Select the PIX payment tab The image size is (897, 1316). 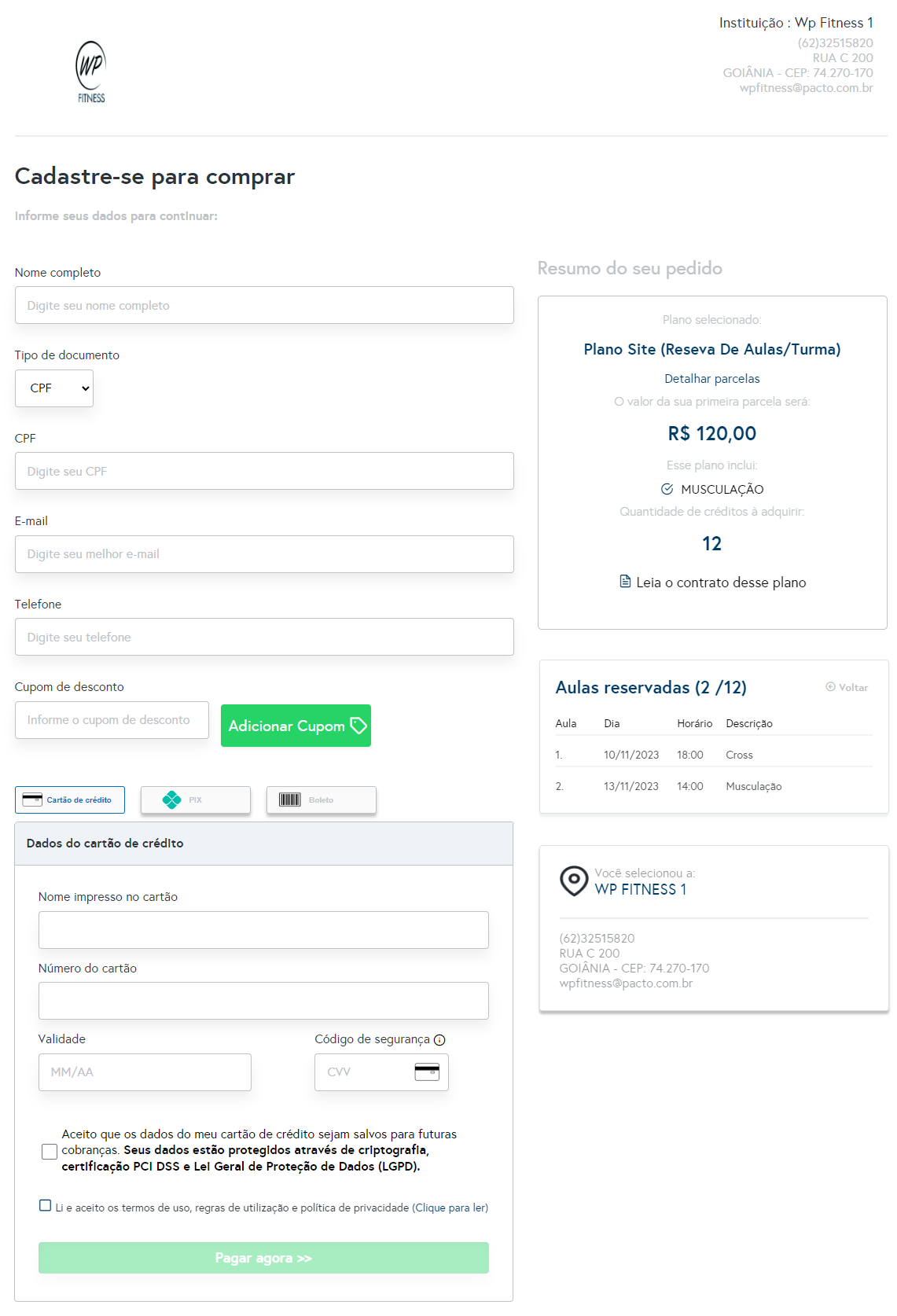tap(195, 800)
